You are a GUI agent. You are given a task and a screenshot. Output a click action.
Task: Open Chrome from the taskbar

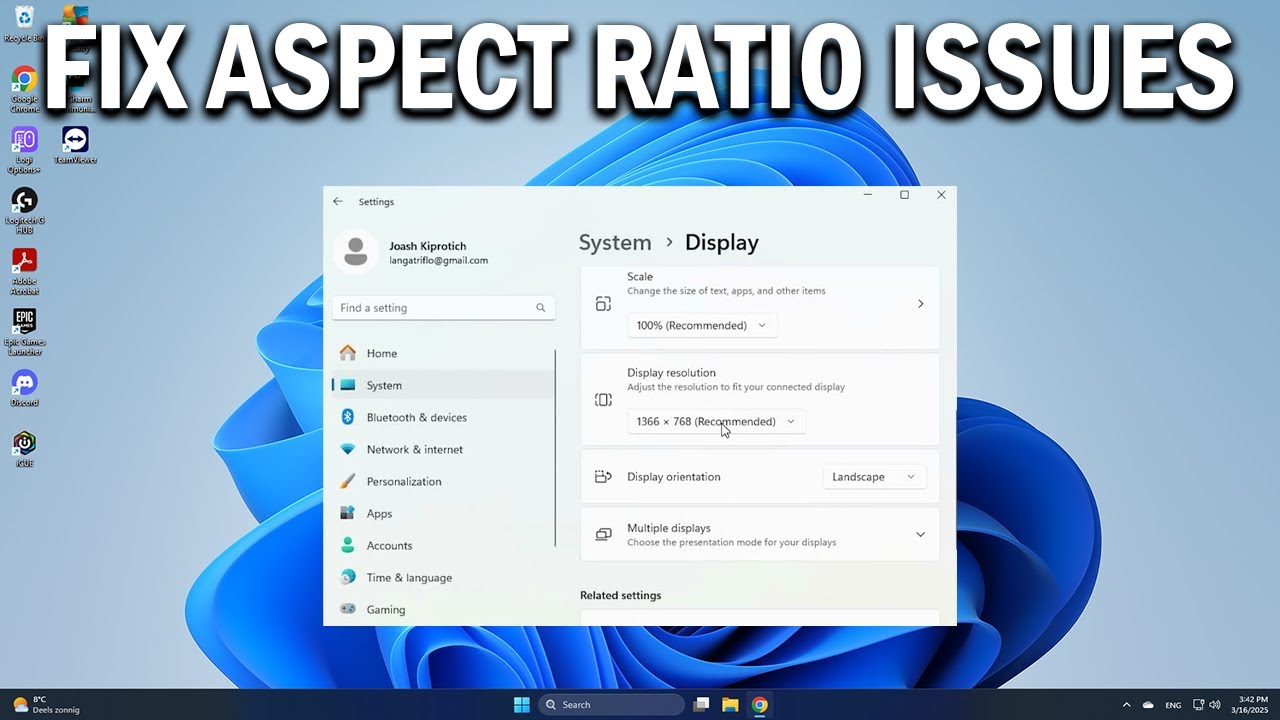click(x=760, y=705)
